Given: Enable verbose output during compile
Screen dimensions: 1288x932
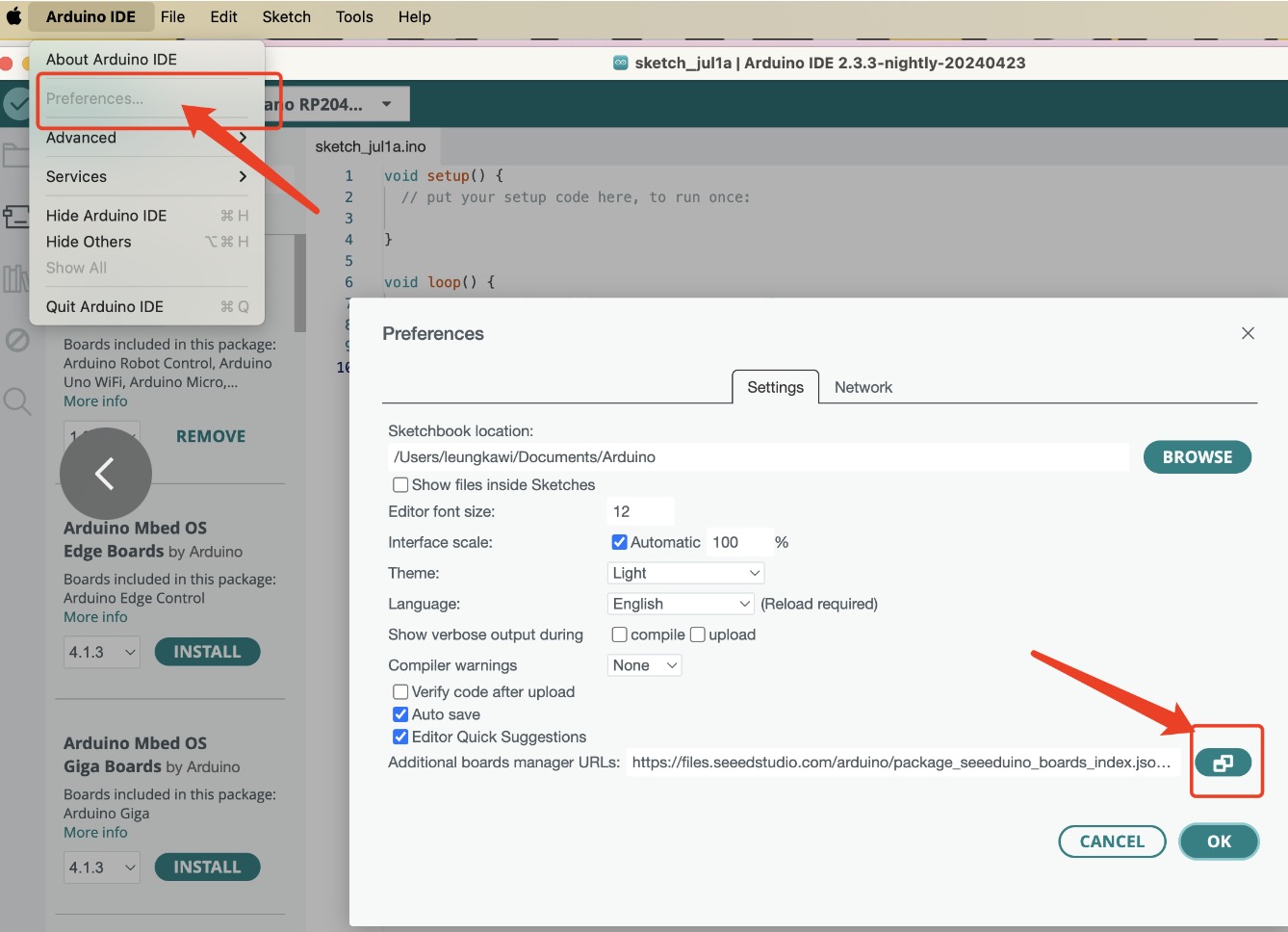Looking at the screenshot, I should pos(620,634).
